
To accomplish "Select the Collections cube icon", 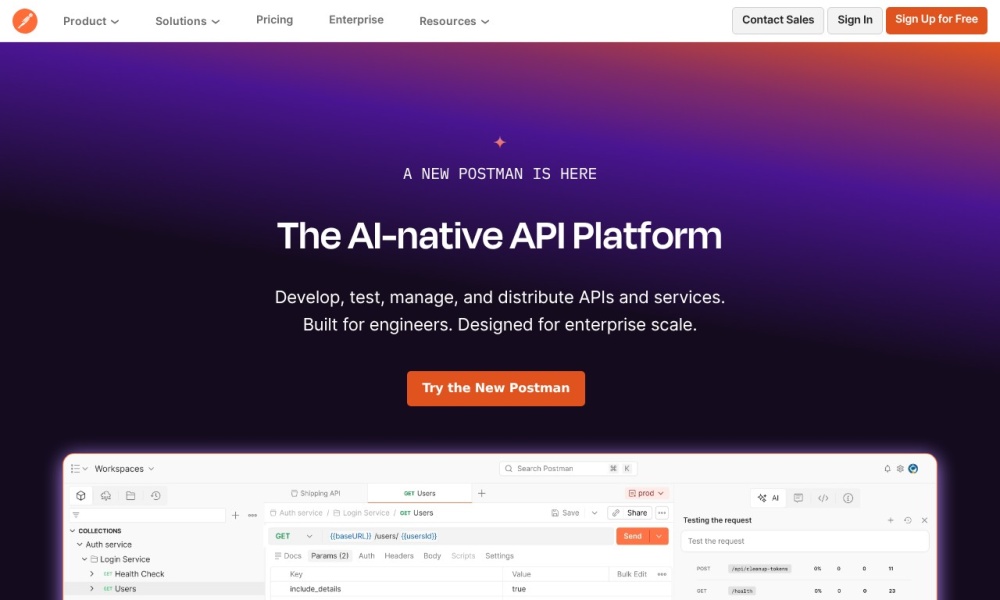I will pos(81,495).
